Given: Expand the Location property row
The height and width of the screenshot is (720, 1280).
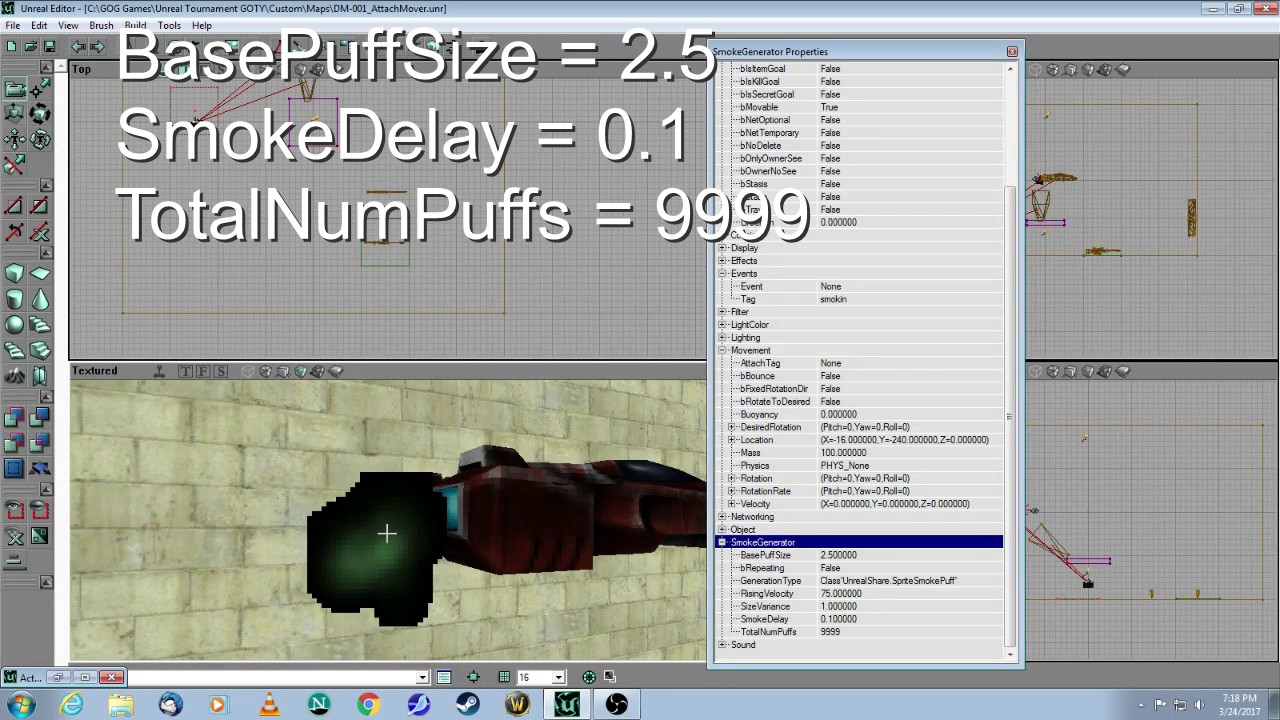Looking at the screenshot, I should (x=732, y=440).
